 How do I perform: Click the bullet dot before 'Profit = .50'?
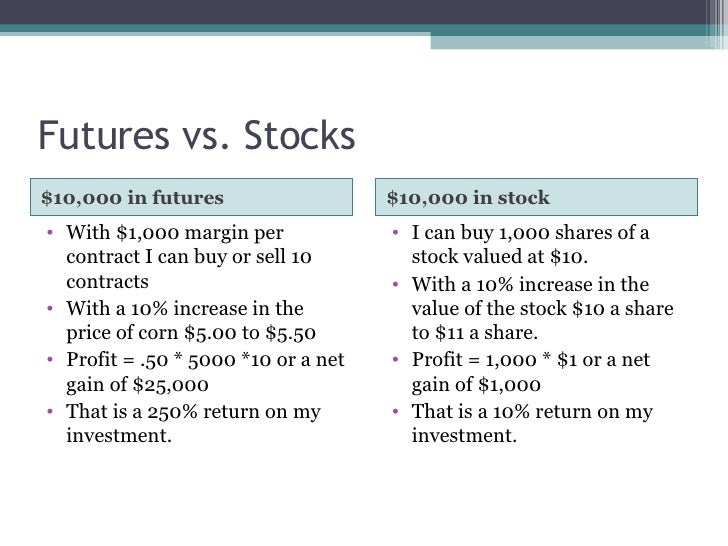[50, 359]
